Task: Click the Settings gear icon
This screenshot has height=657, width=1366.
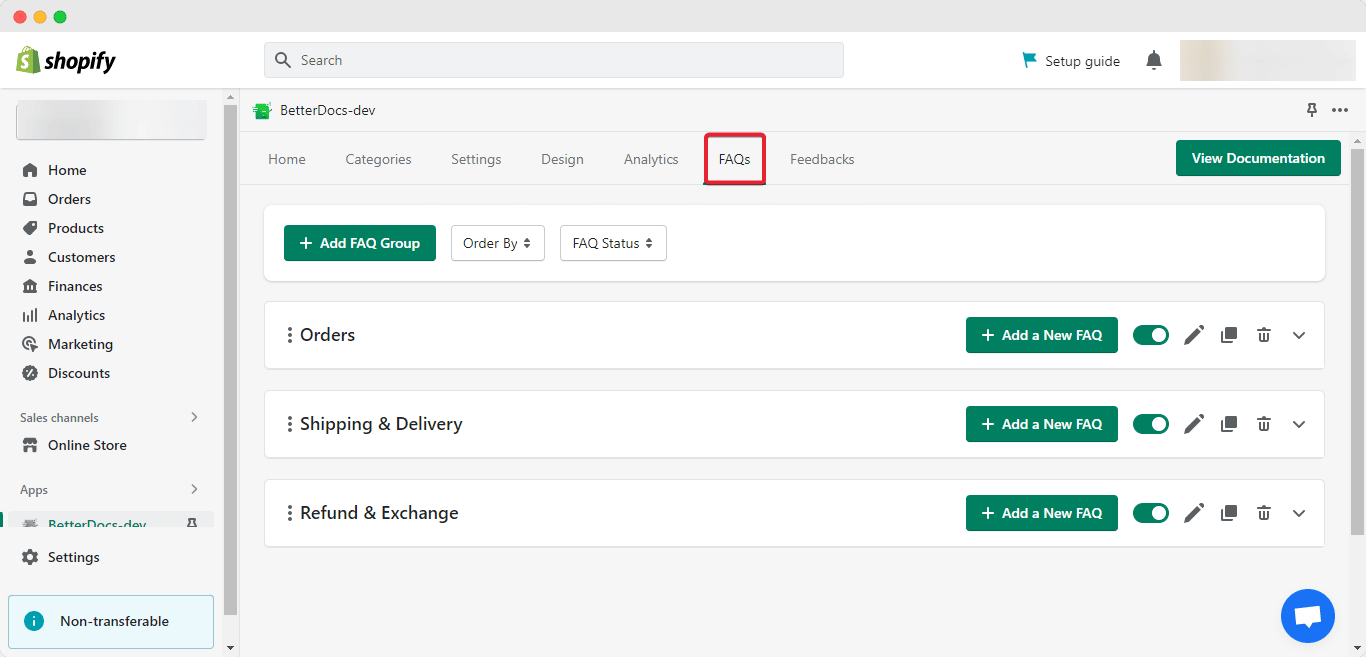Action: [30, 557]
